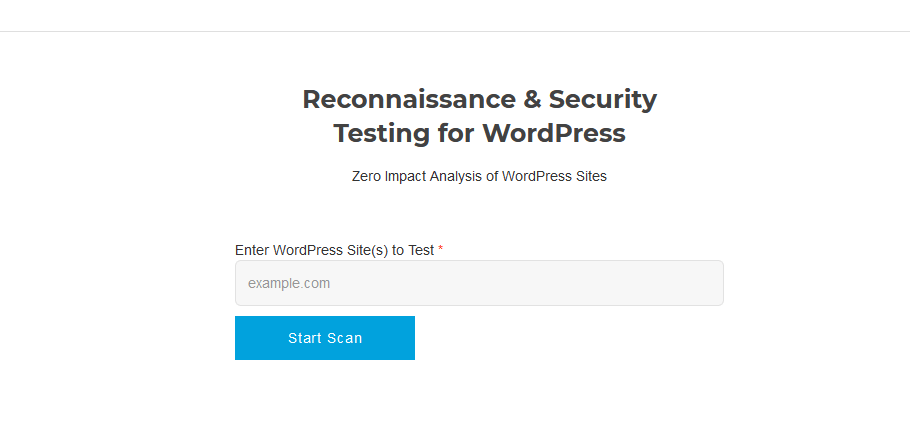The height and width of the screenshot is (436, 910).
Task: Click the WordPress site URL input field
Action: coord(479,283)
